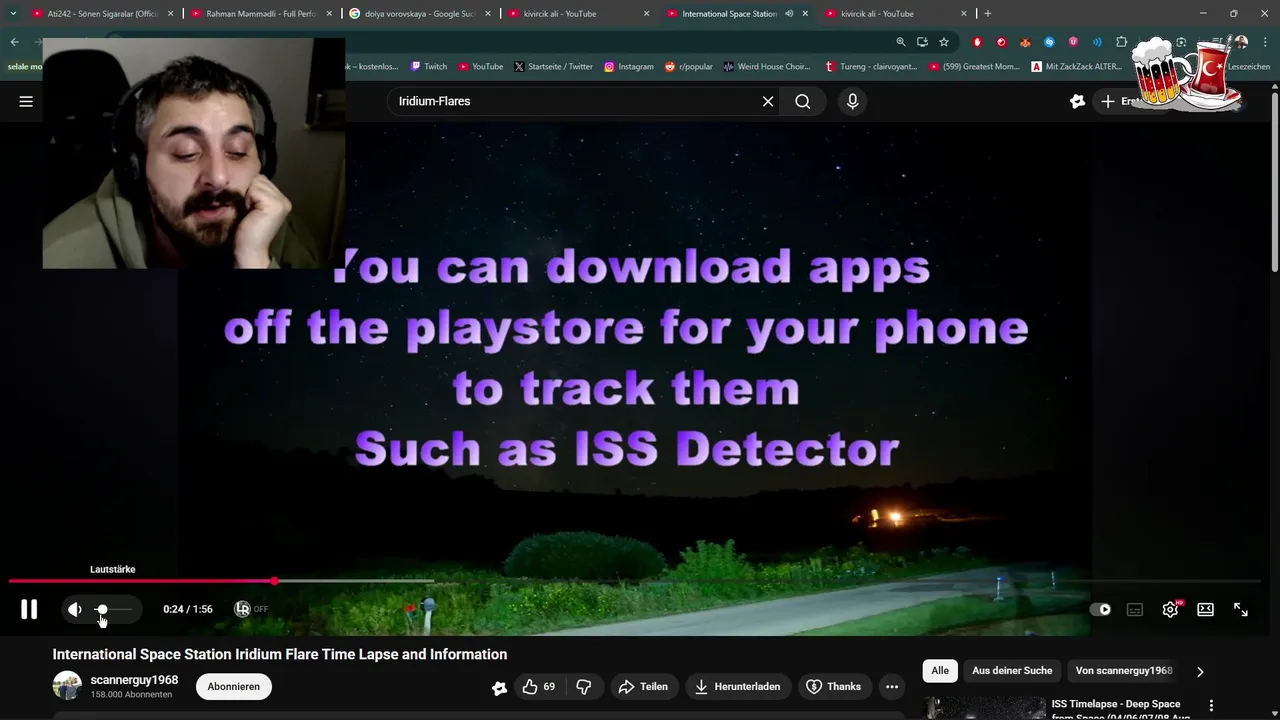The image size is (1280, 720).
Task: Open the Weird House Choir bookmark
Action: (766, 67)
